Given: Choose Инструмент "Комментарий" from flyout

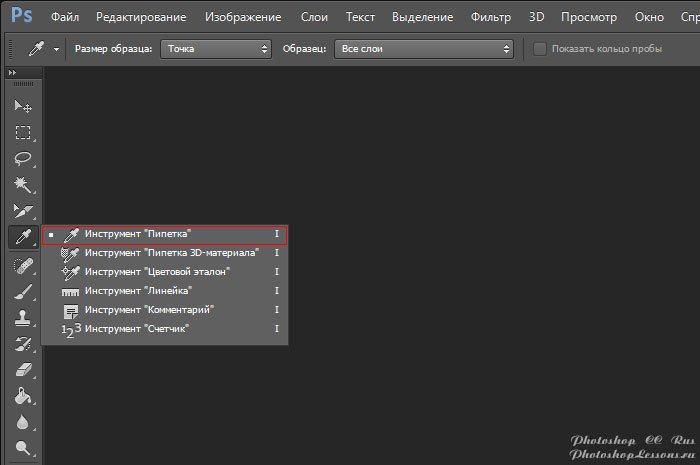Looking at the screenshot, I should (149, 310).
